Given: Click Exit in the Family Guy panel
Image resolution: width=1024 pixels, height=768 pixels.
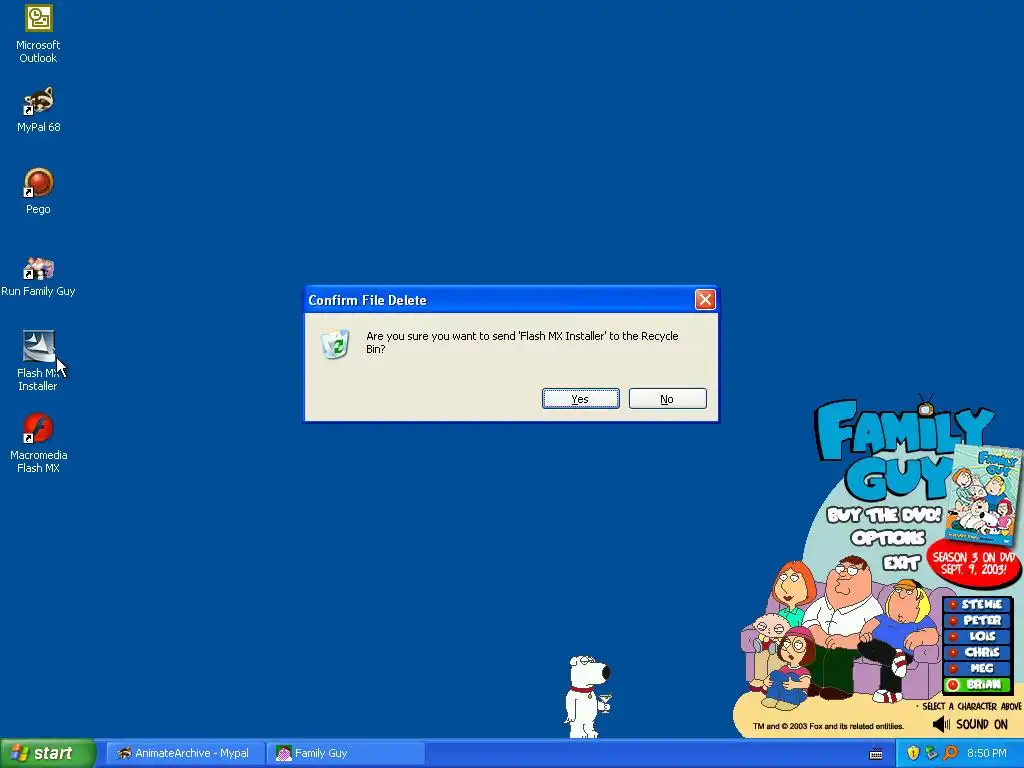Looking at the screenshot, I should coord(902,562).
